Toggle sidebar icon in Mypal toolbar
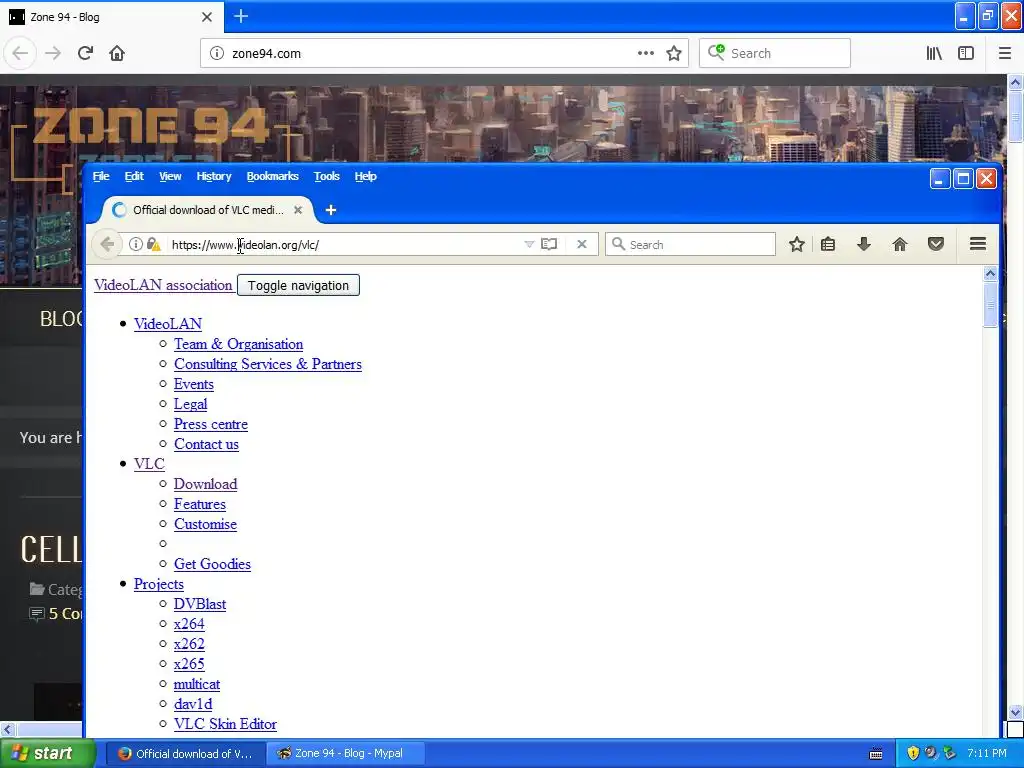 pos(966,53)
